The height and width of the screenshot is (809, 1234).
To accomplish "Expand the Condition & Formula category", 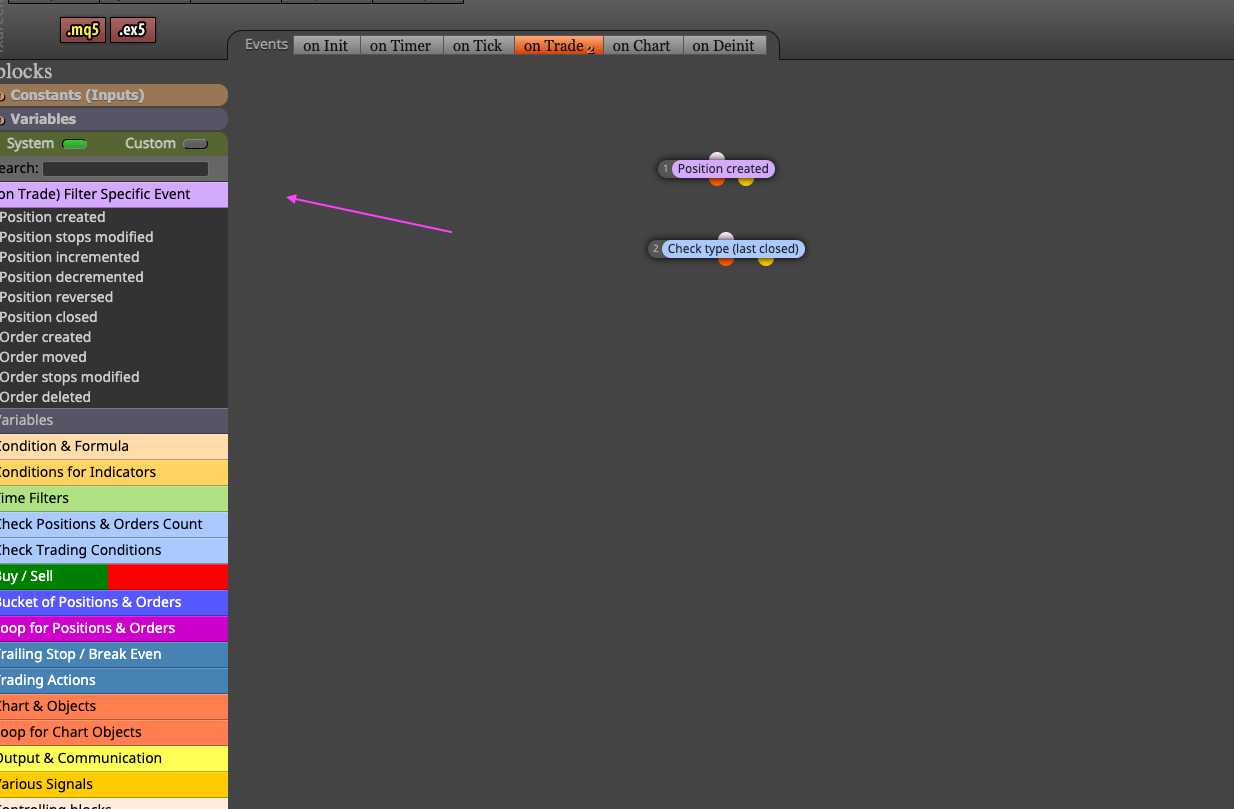I will tap(114, 446).
